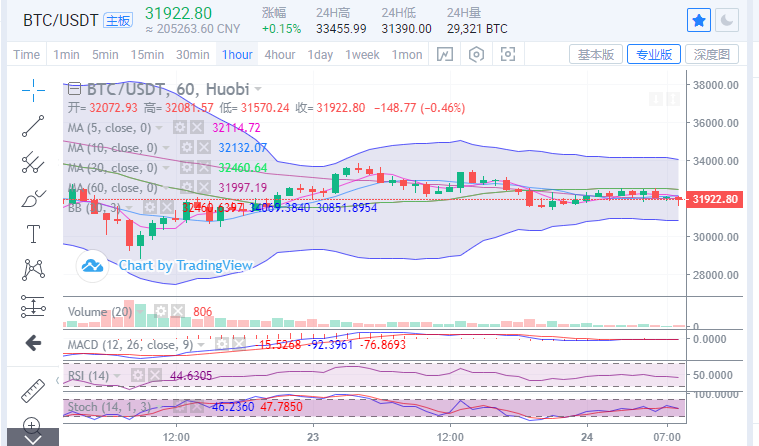Click the 29,321 BTC volume value
The height and width of the screenshot is (446, 759).
477,29
